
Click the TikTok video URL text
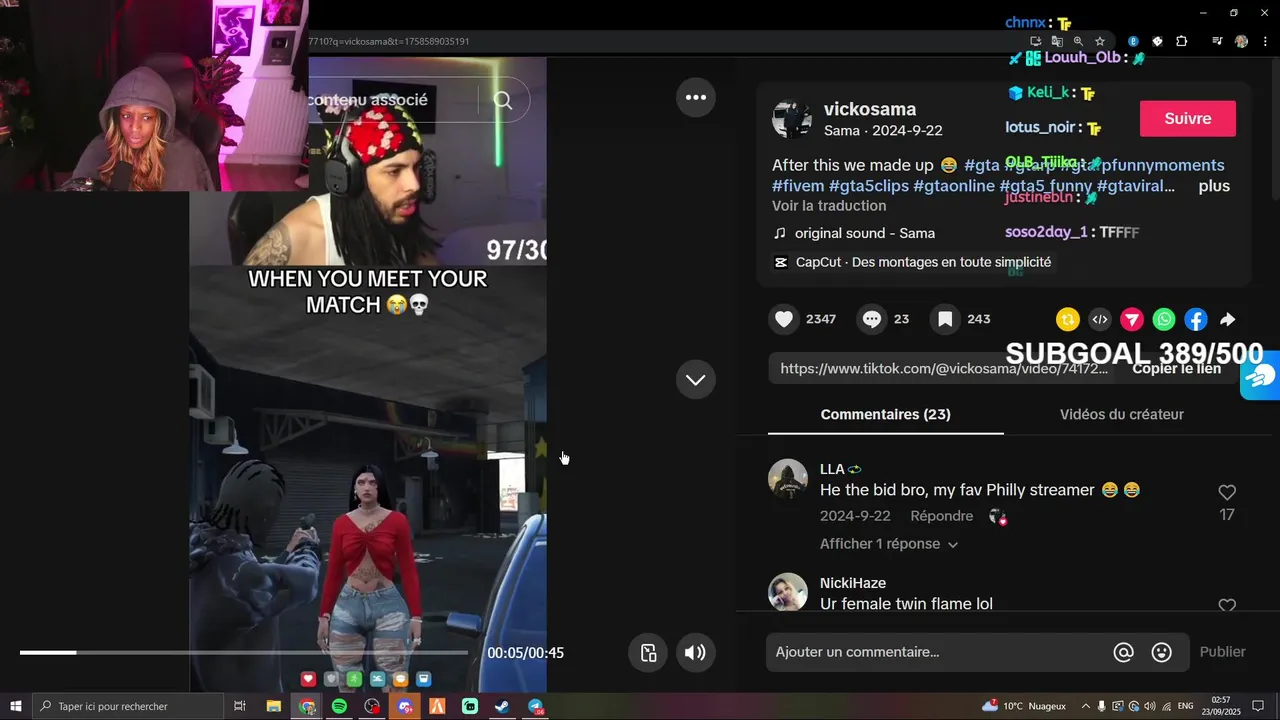pyautogui.click(x=944, y=368)
